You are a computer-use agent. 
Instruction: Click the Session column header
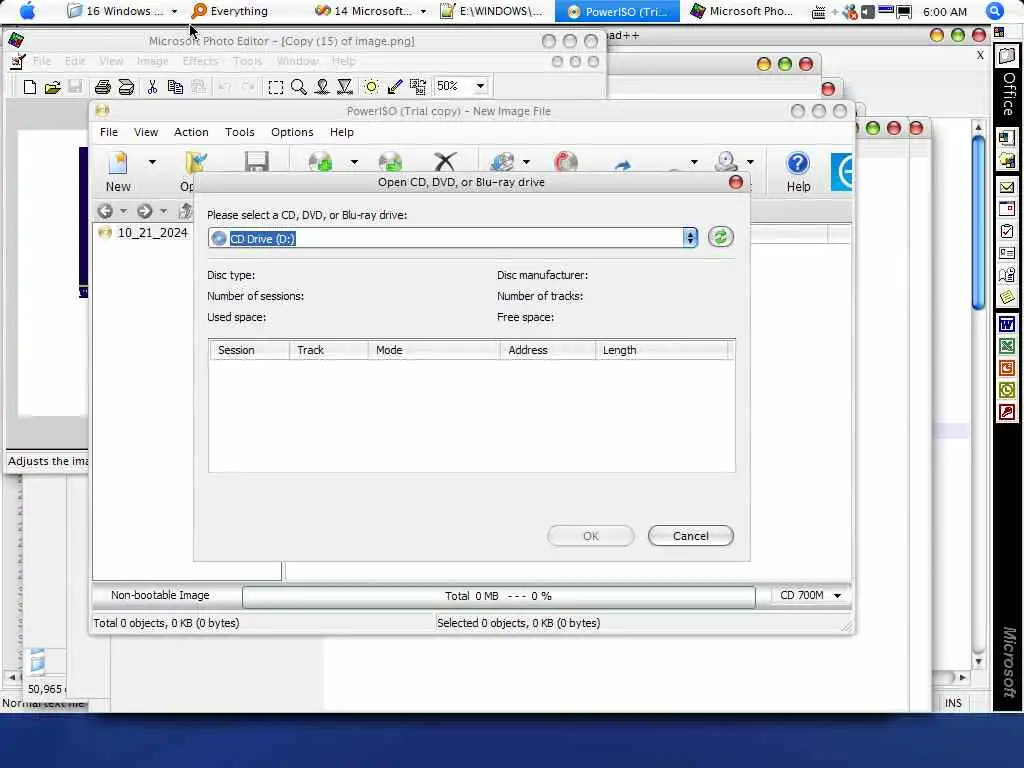249,350
